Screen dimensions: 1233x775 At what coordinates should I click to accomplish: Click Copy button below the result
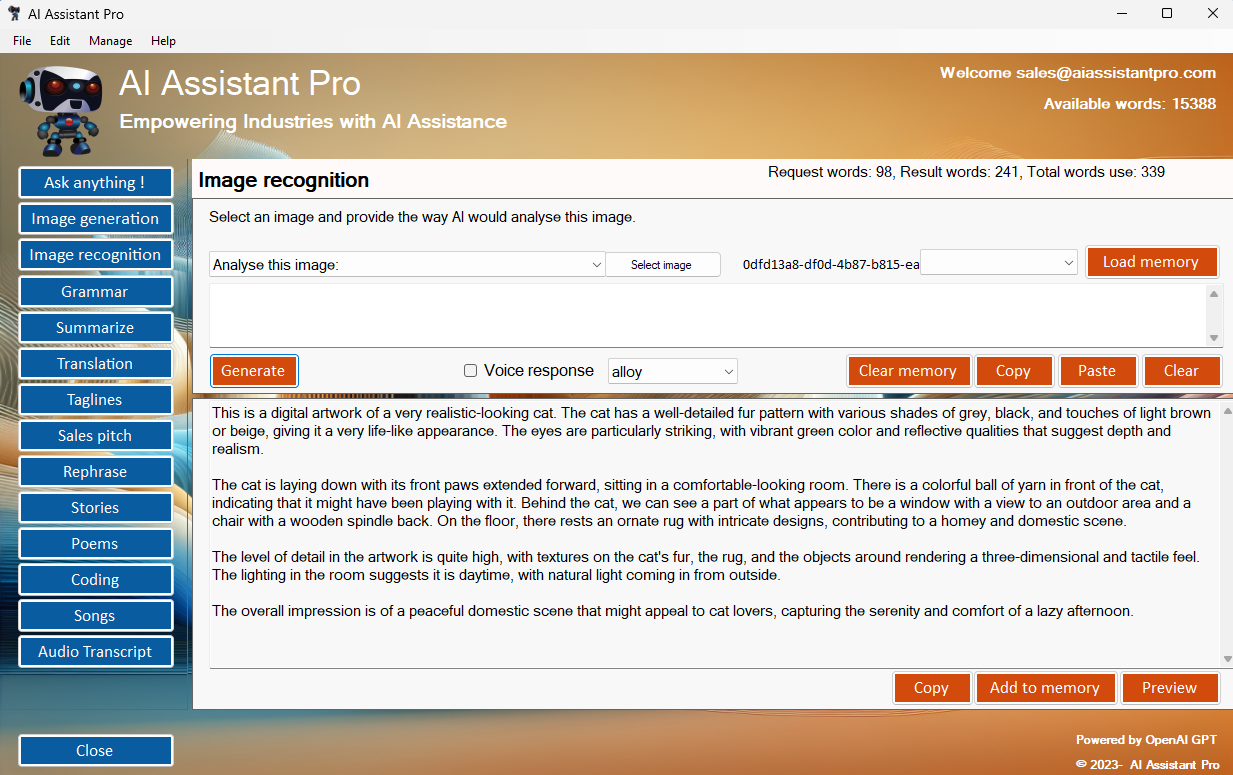click(931, 688)
